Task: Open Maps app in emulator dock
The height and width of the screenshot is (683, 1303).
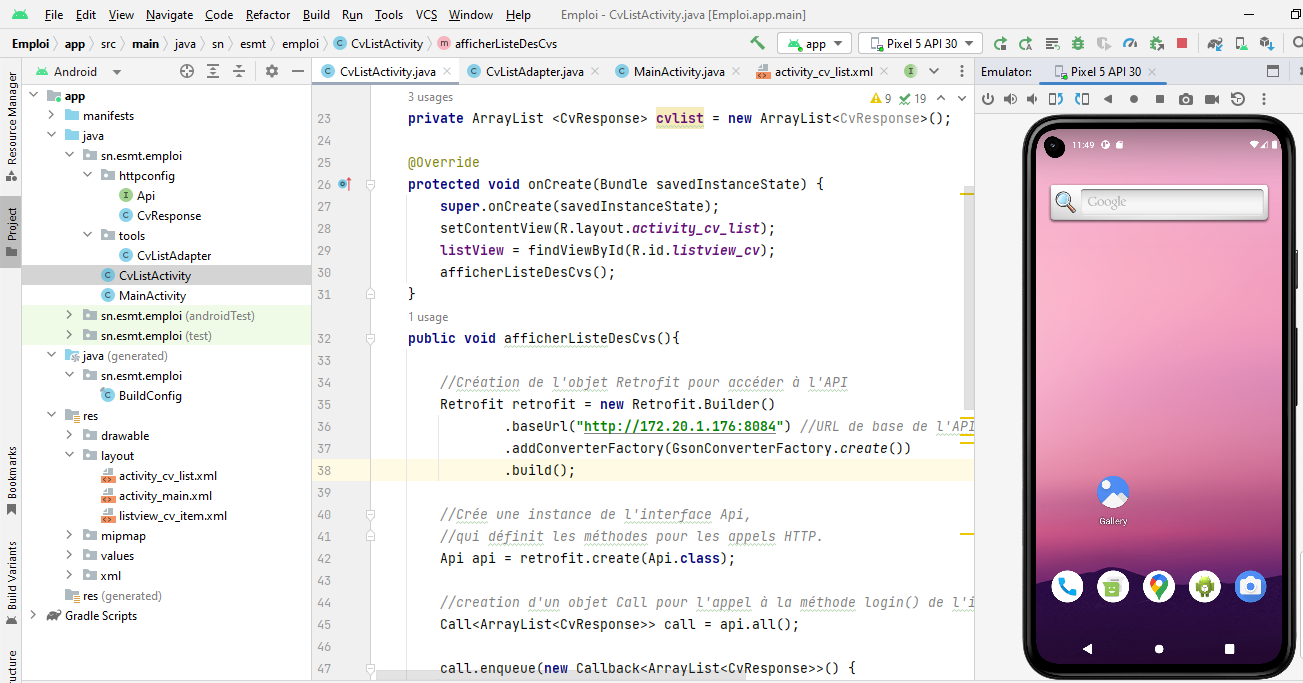Action: click(1159, 586)
